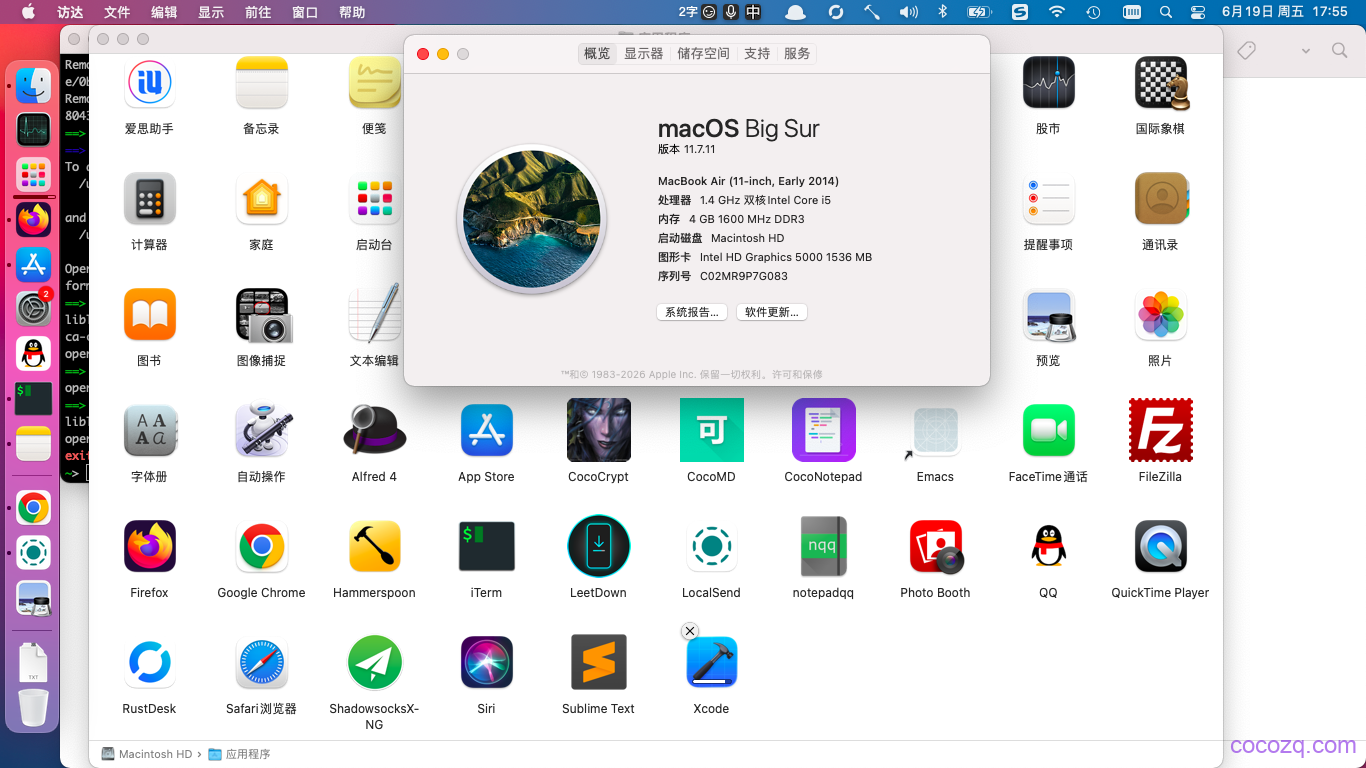This screenshot has width=1366, height=768.
Task: Open the LeetDown app icon
Action: 598,546
